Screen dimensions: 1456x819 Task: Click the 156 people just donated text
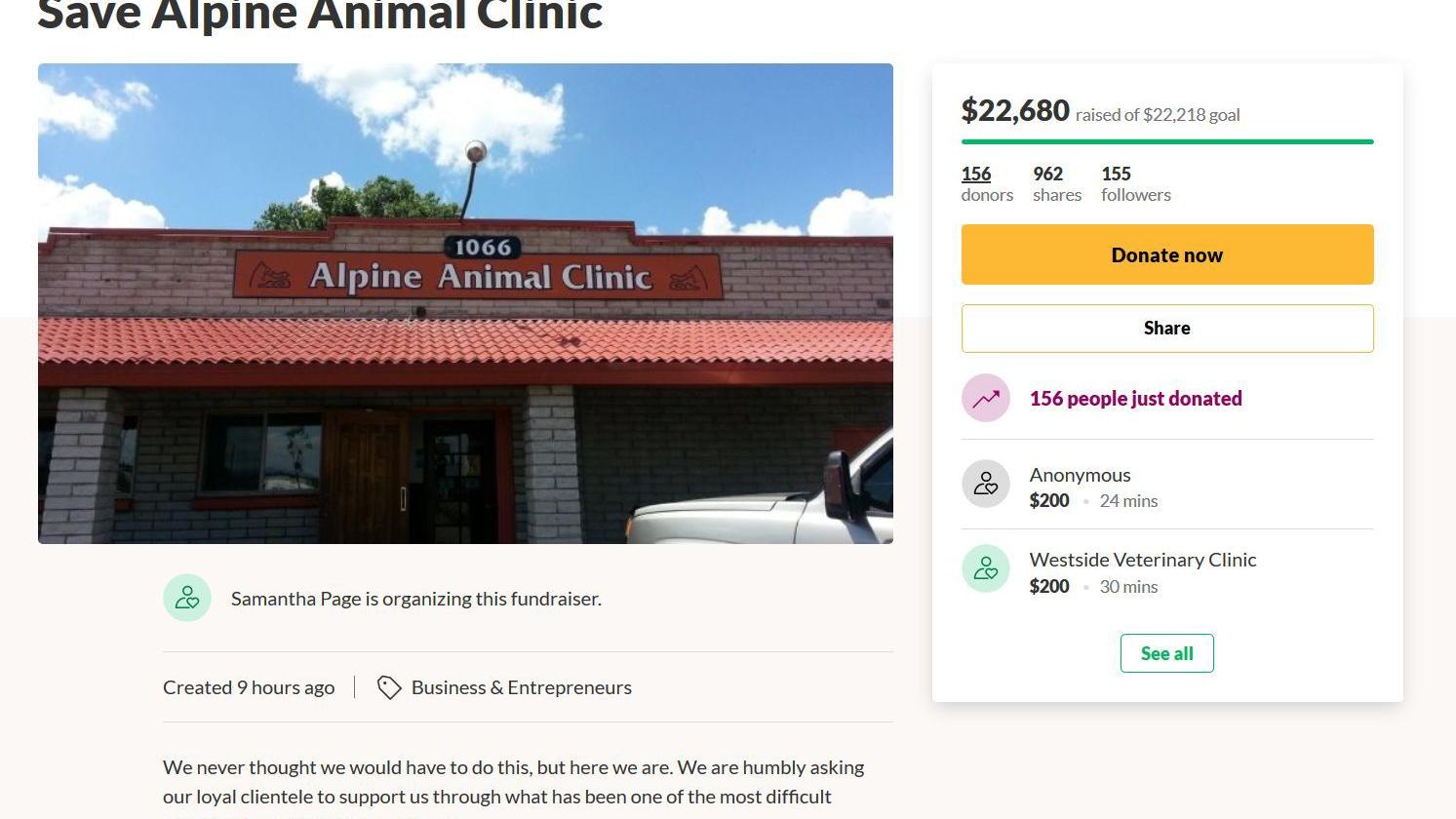tap(1135, 398)
